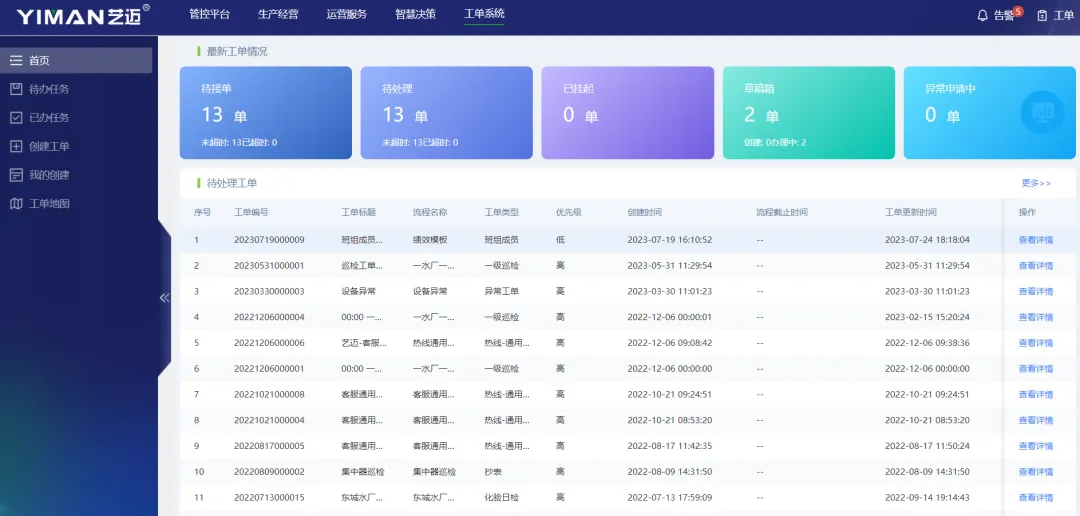Click the 待办任务 sidebar icon
1080x516 pixels.
[16, 89]
